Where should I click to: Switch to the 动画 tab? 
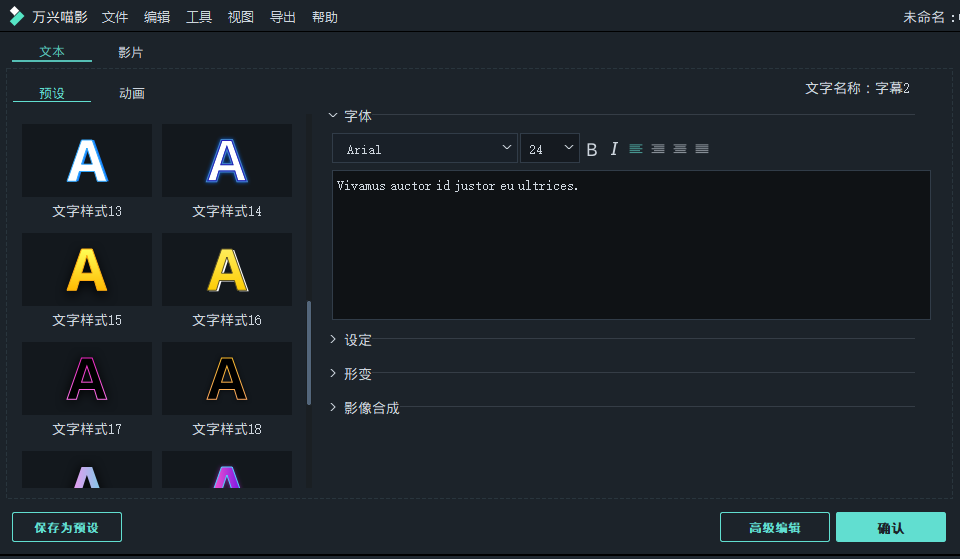pyautogui.click(x=132, y=93)
